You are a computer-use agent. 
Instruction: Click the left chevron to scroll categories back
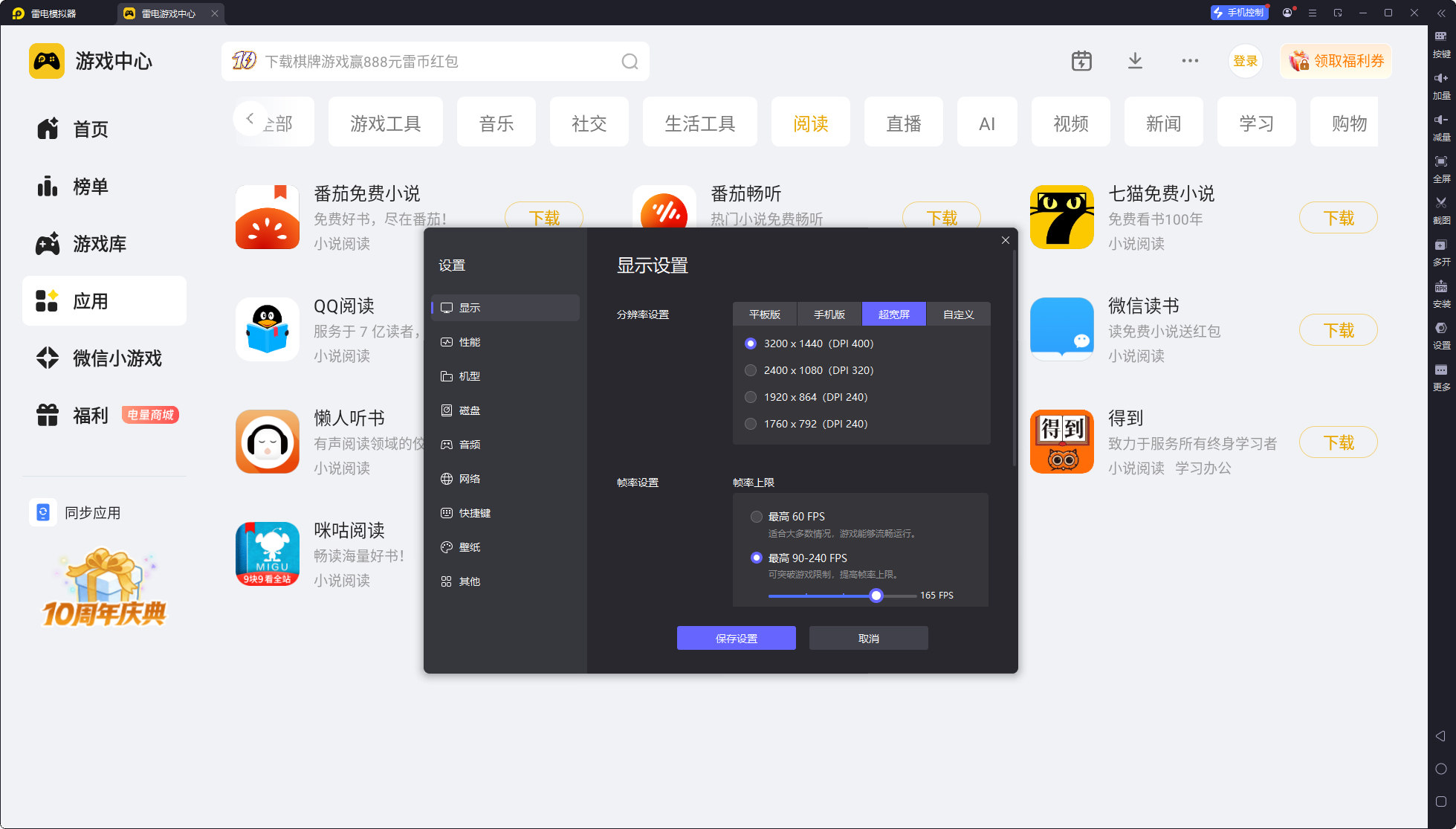pos(250,118)
